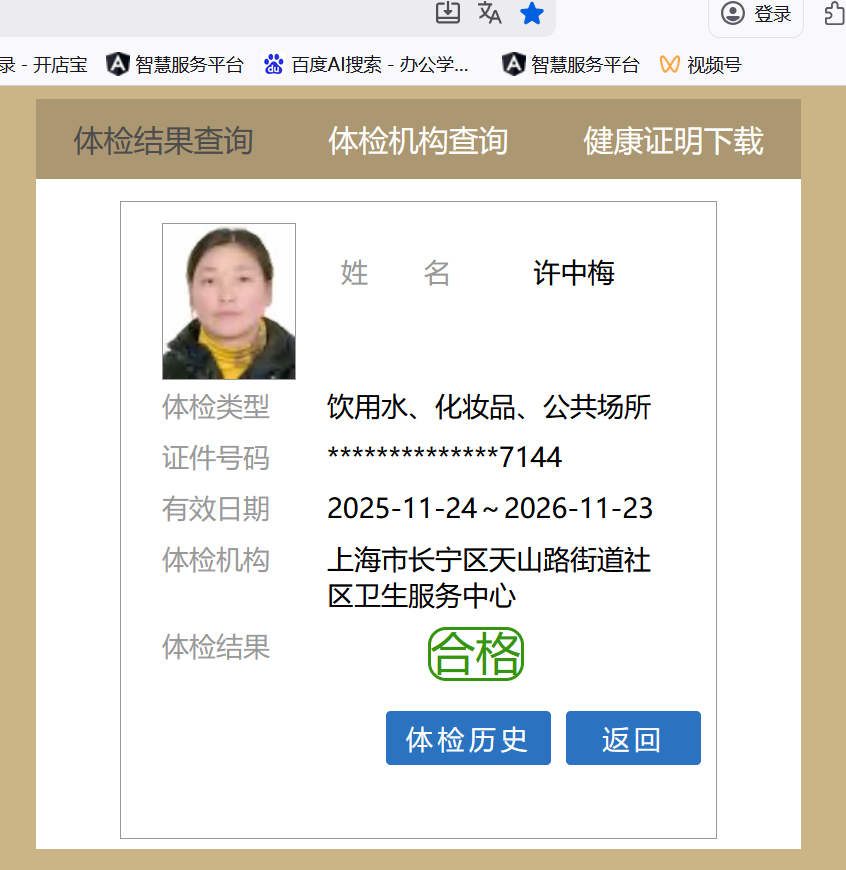Open the extensions puzzle icon

pyautogui.click(x=834, y=14)
